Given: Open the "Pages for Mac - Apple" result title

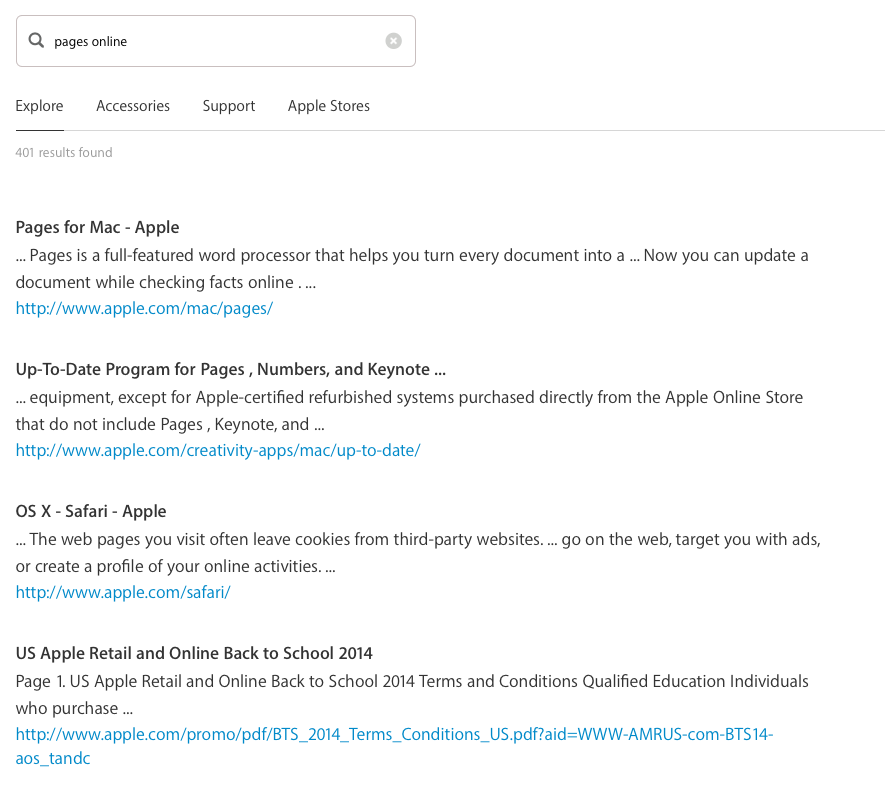Looking at the screenshot, I should click(x=97, y=227).
